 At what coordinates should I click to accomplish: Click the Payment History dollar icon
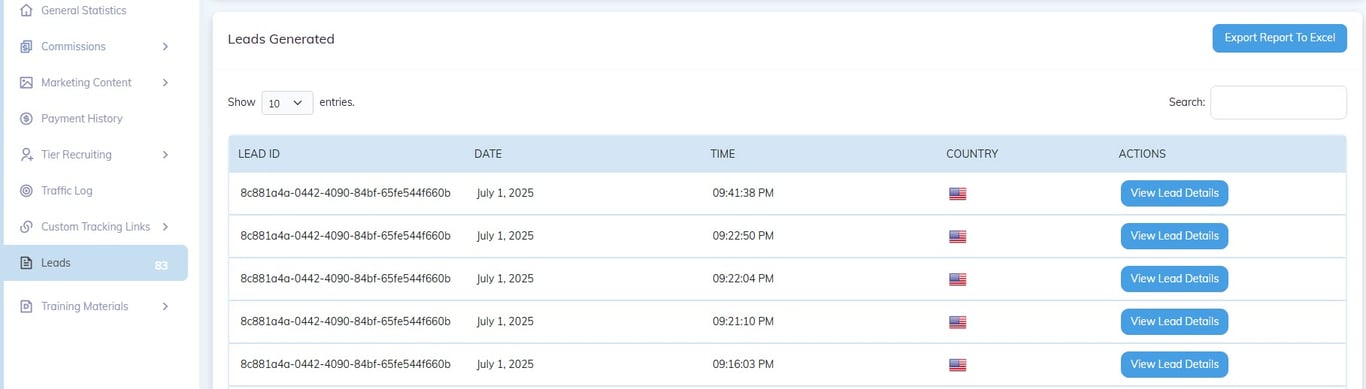pyautogui.click(x=26, y=118)
